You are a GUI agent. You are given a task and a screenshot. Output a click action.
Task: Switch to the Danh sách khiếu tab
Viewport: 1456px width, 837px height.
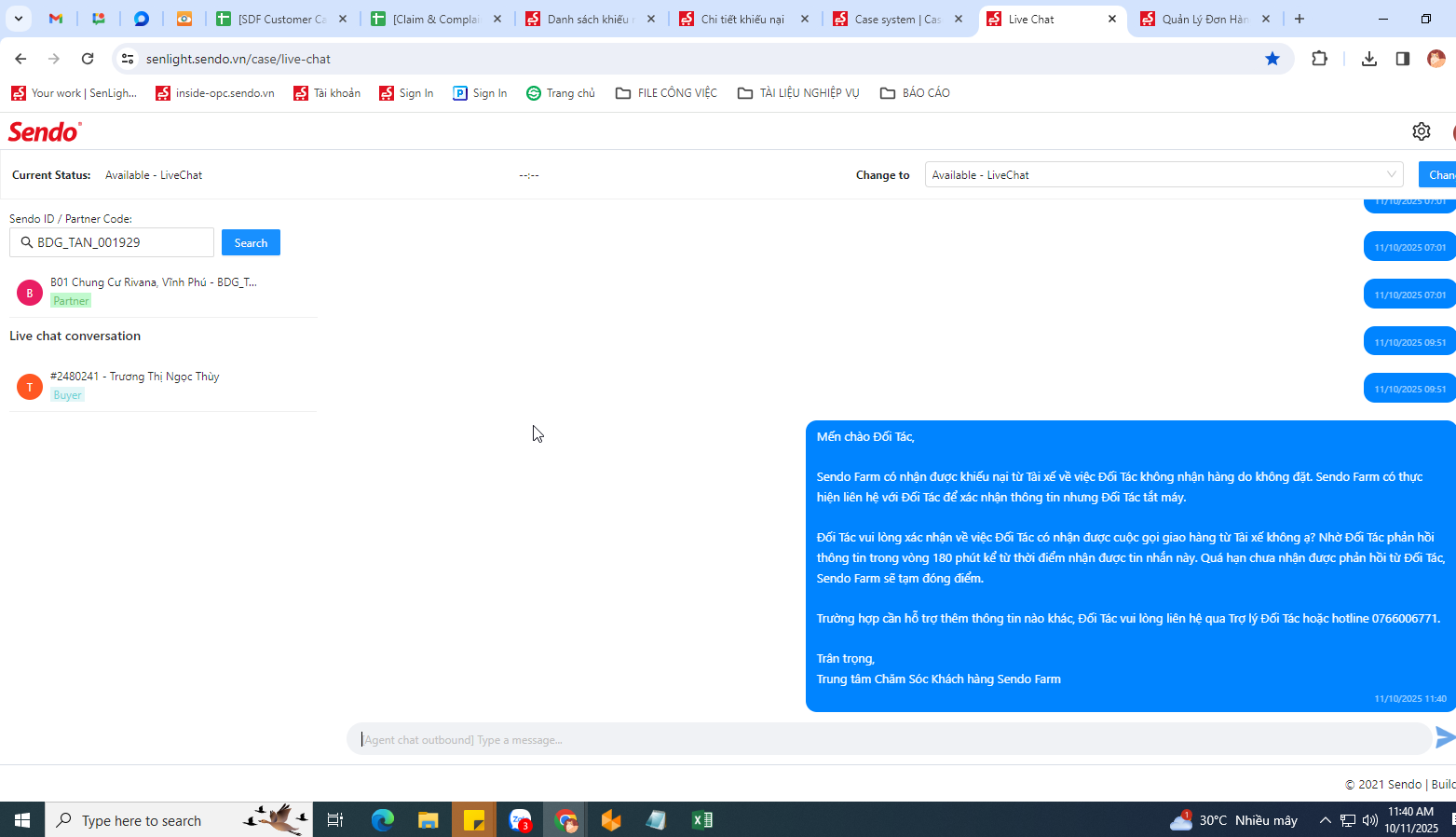tap(590, 19)
